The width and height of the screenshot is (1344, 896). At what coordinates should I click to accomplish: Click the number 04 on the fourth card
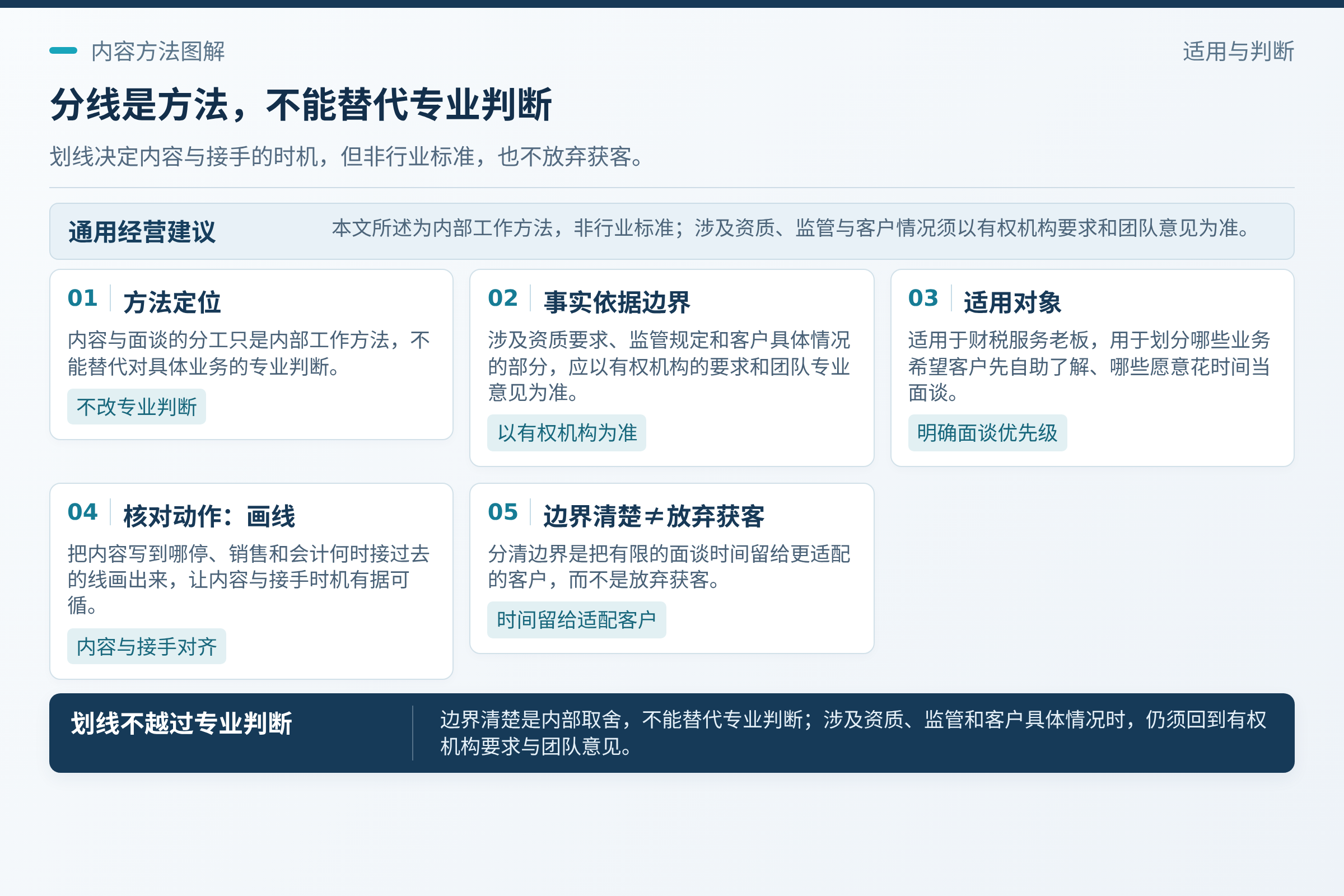pos(83,512)
